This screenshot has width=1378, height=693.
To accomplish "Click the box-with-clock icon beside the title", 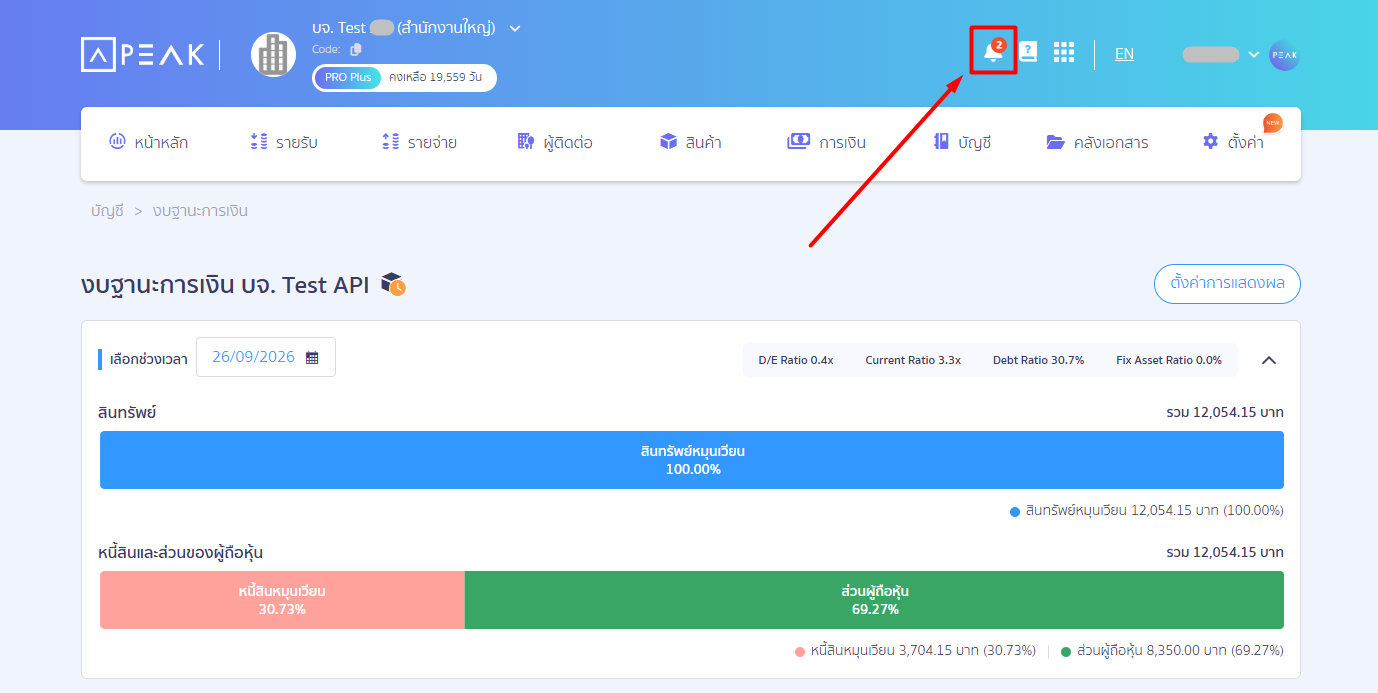I will coord(393,285).
